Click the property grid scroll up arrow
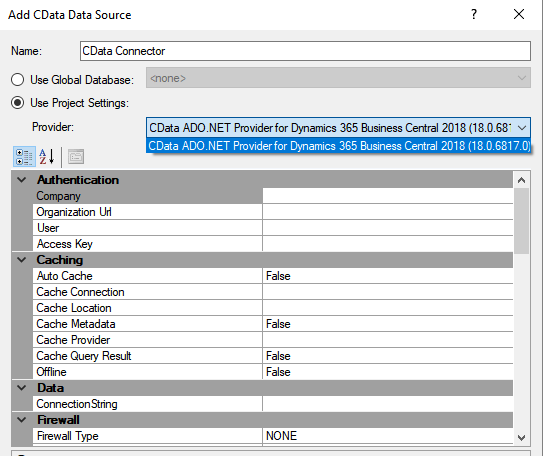The image size is (543, 456). coord(522,180)
